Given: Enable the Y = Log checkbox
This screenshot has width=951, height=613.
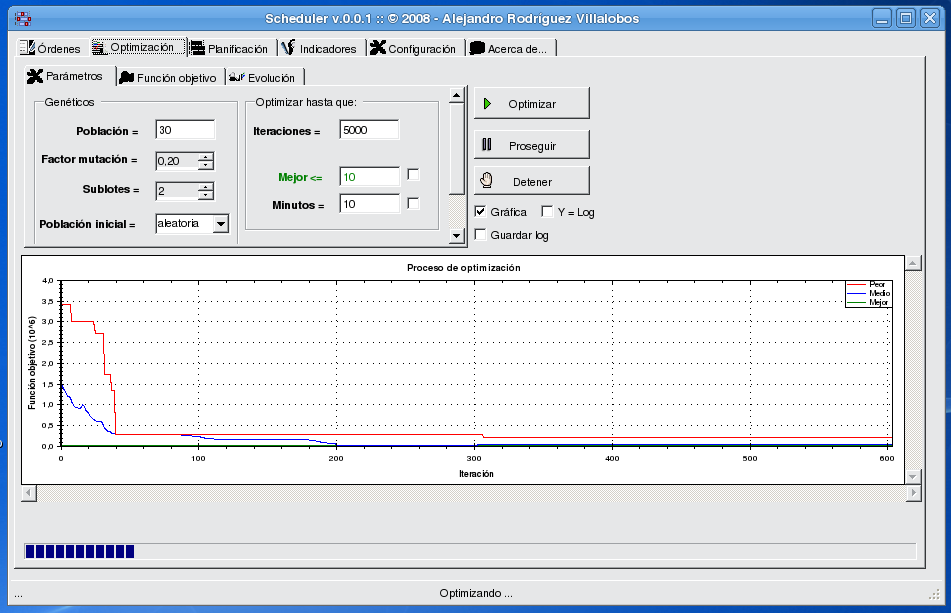Looking at the screenshot, I should coord(547,212).
